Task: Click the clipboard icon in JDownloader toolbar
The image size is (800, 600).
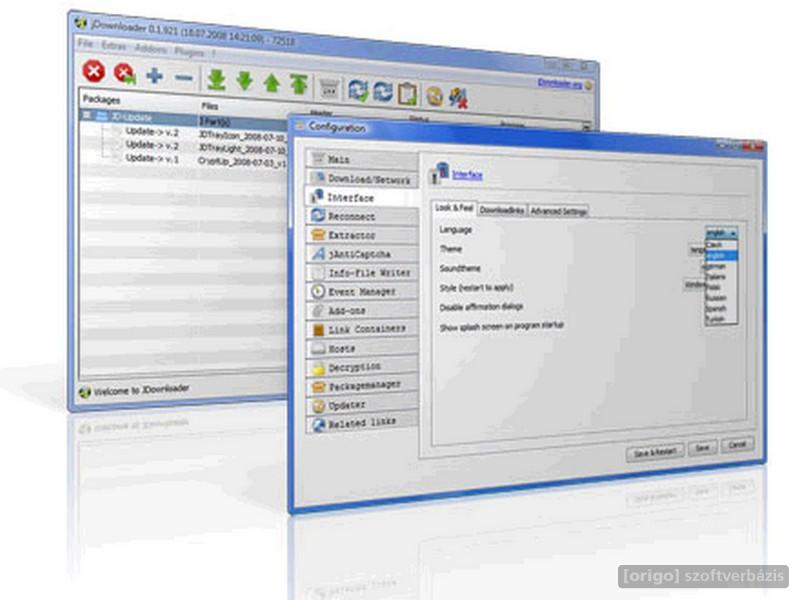Action: [408, 94]
